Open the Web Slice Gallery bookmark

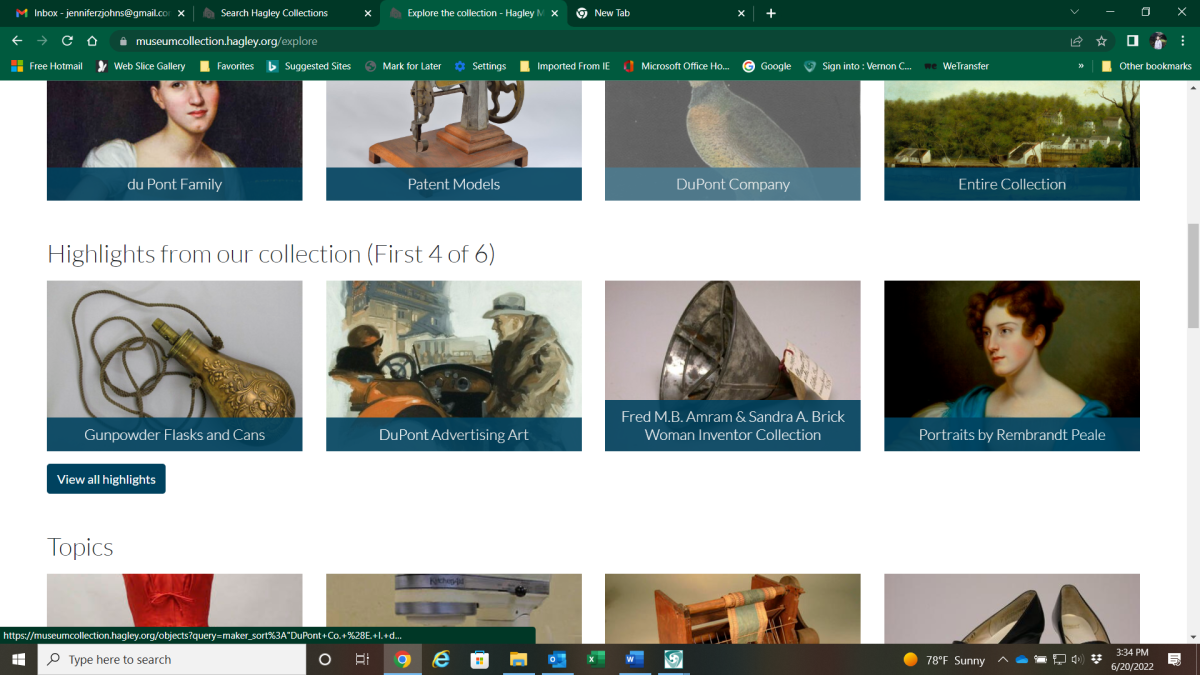tap(141, 66)
